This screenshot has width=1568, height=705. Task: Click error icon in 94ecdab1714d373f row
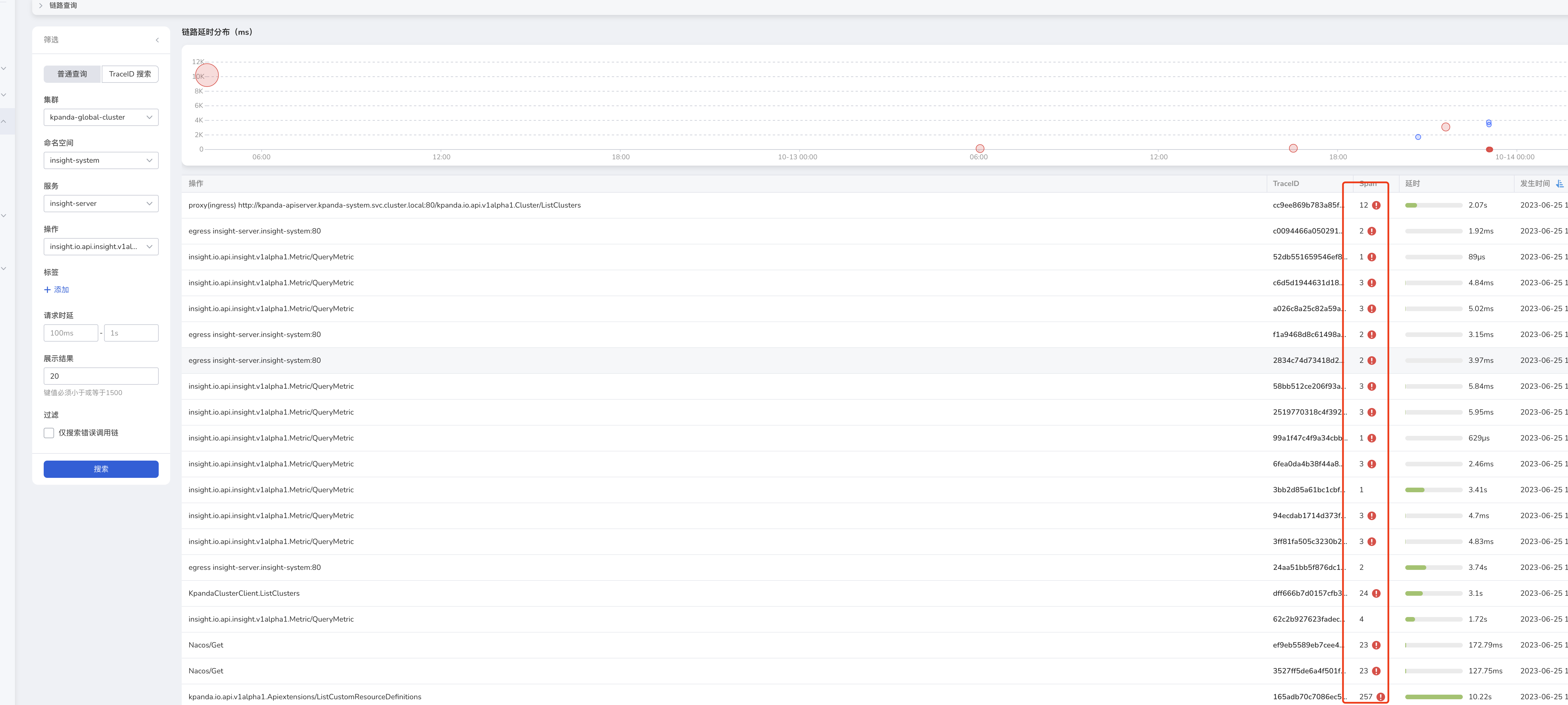(x=1372, y=516)
